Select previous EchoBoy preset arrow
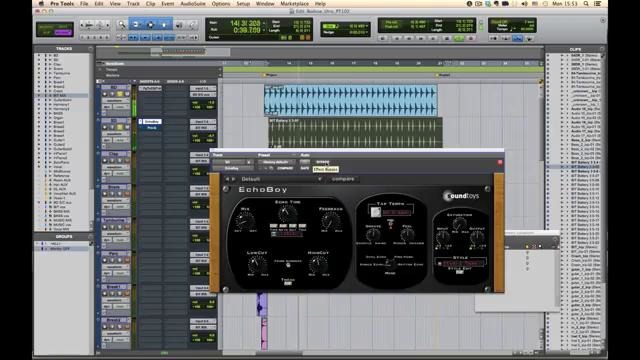 [x=227, y=179]
